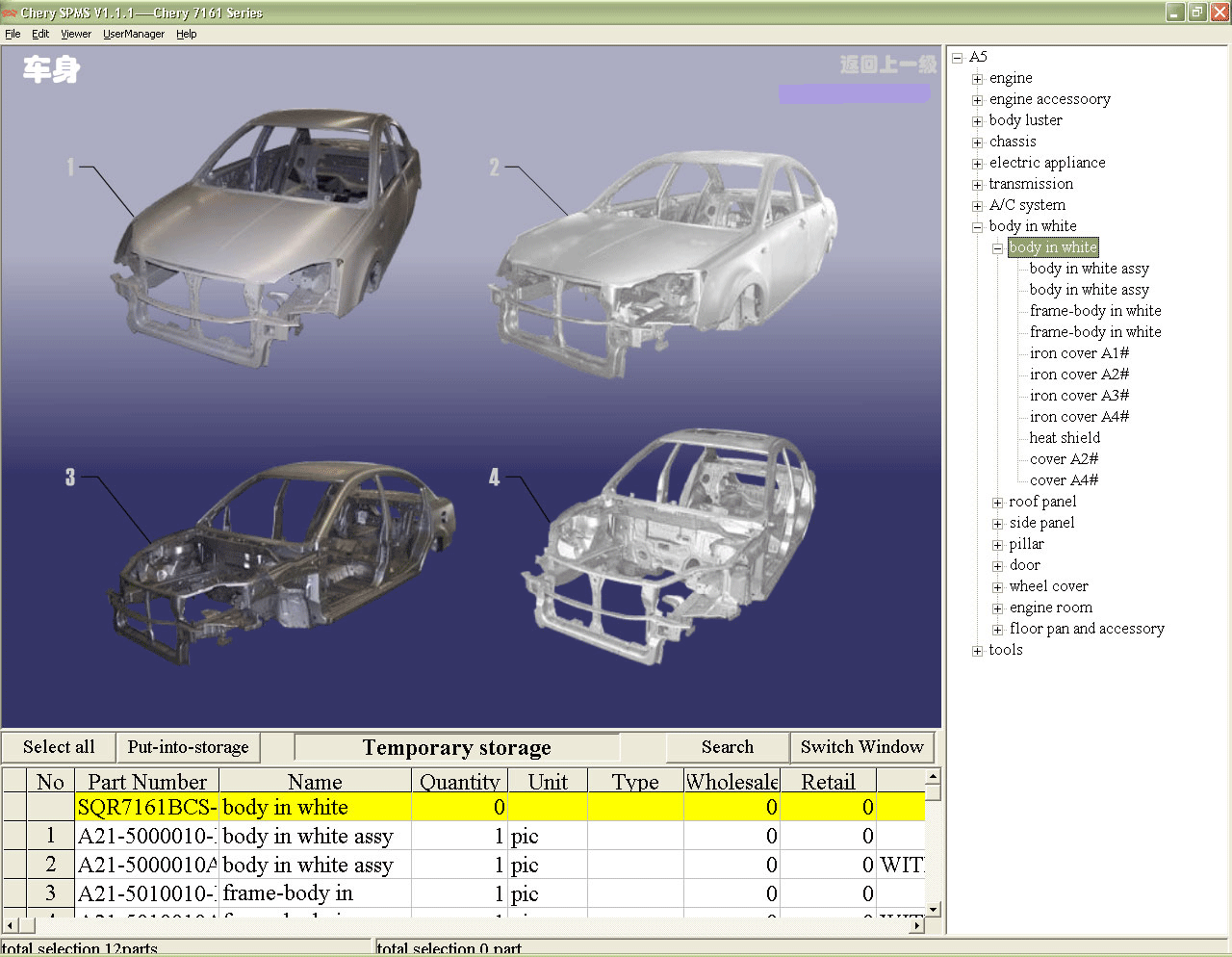Select row number 1 in parts table
This screenshot has height=957, width=1232.
(x=51, y=836)
